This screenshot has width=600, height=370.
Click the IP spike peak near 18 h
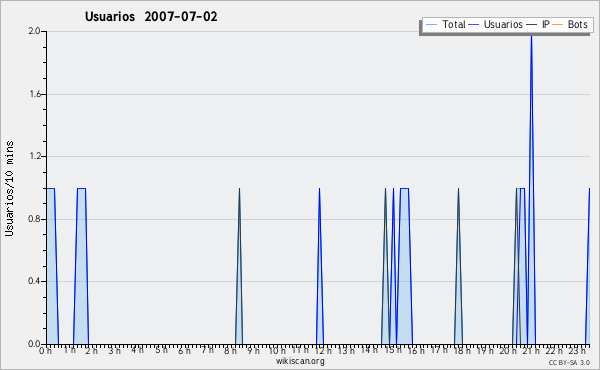point(458,190)
